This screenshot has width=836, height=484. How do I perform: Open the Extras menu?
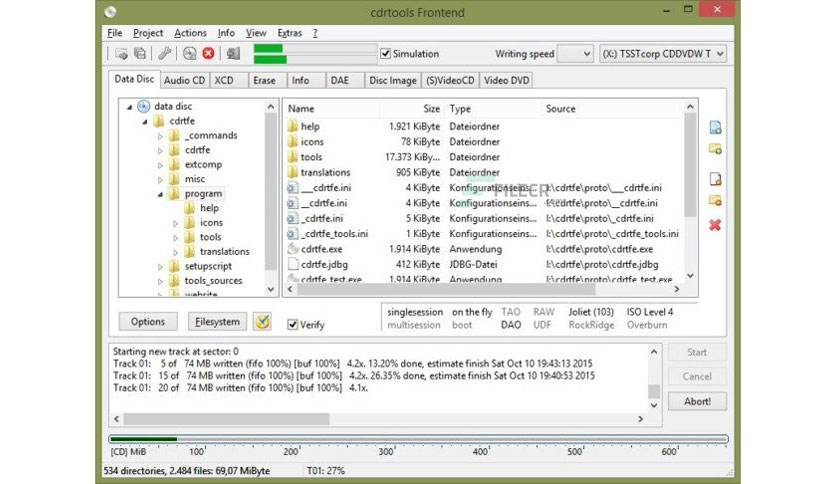click(290, 33)
